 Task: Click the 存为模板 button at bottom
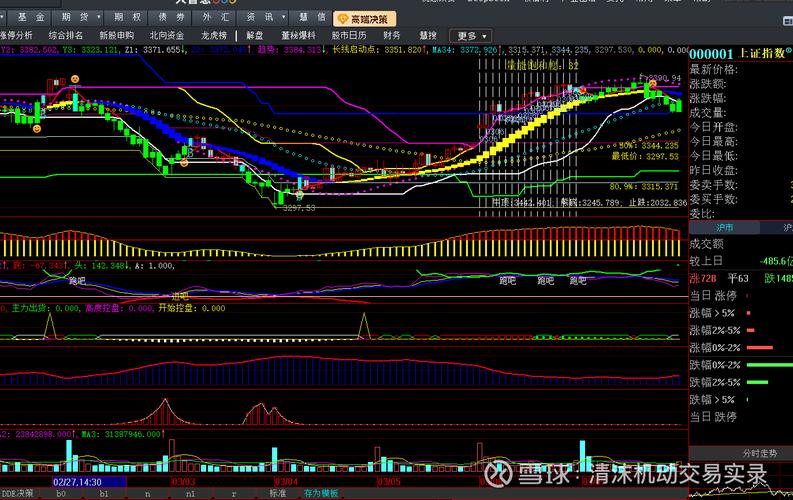(322, 493)
